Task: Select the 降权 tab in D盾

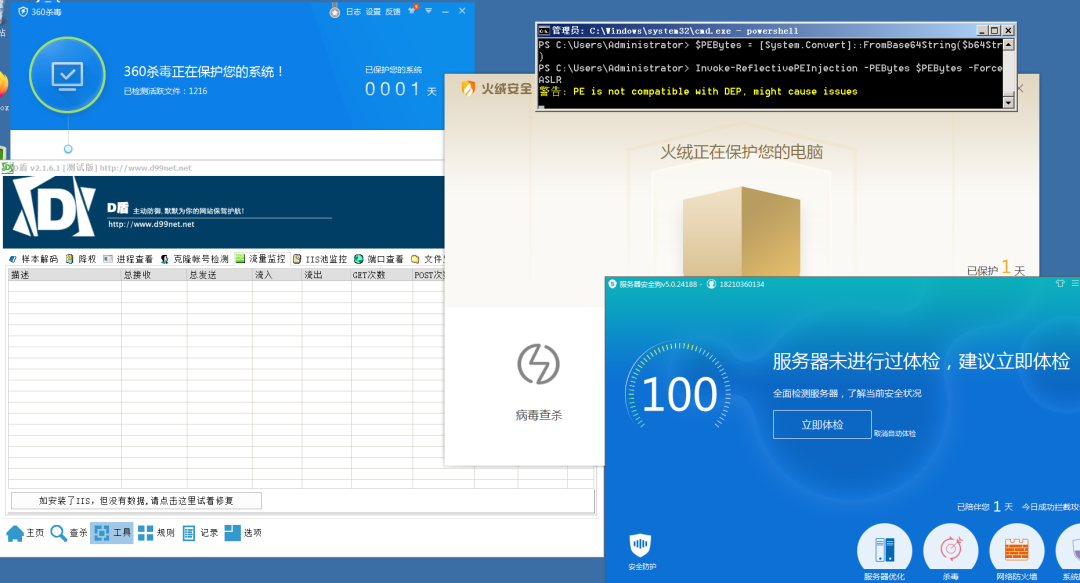Action: [x=81, y=259]
